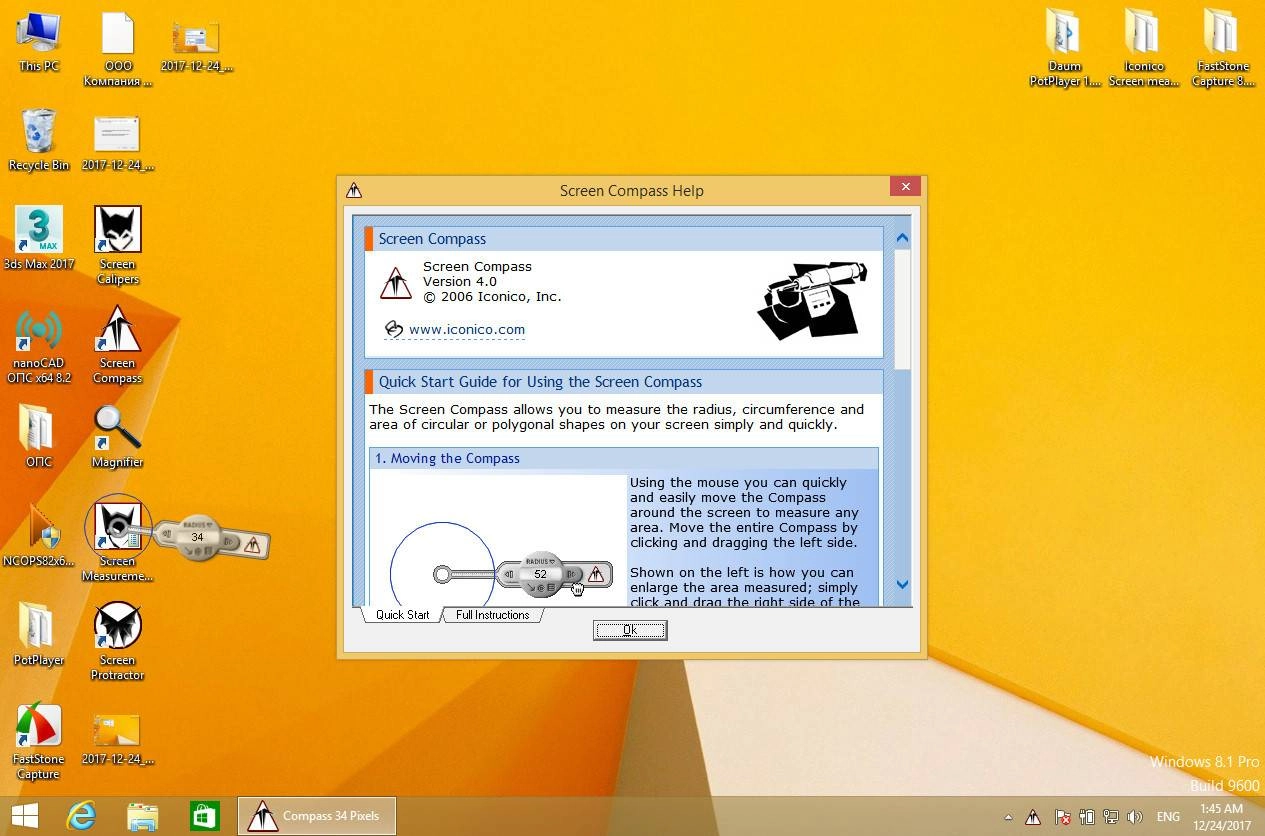Select the 3ds Max 2017 shortcut
Viewport: 1265px width, 836px height.
pyautogui.click(x=39, y=238)
